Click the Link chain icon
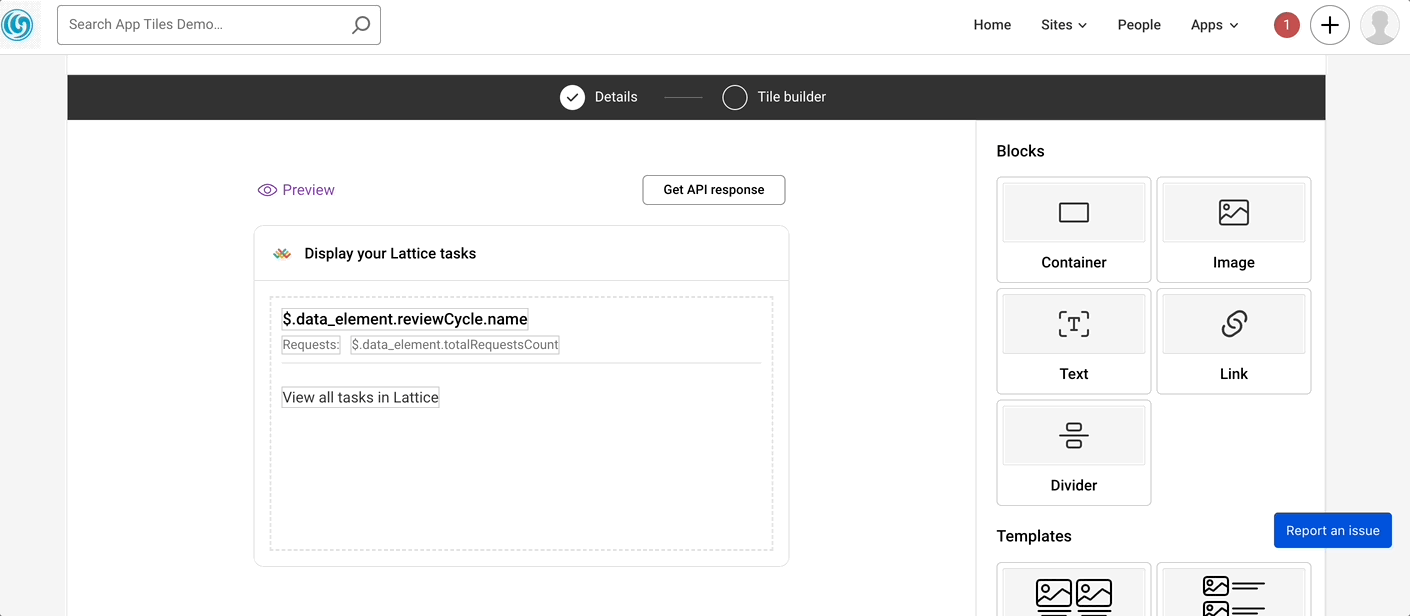Image resolution: width=1410 pixels, height=616 pixels. [1234, 323]
